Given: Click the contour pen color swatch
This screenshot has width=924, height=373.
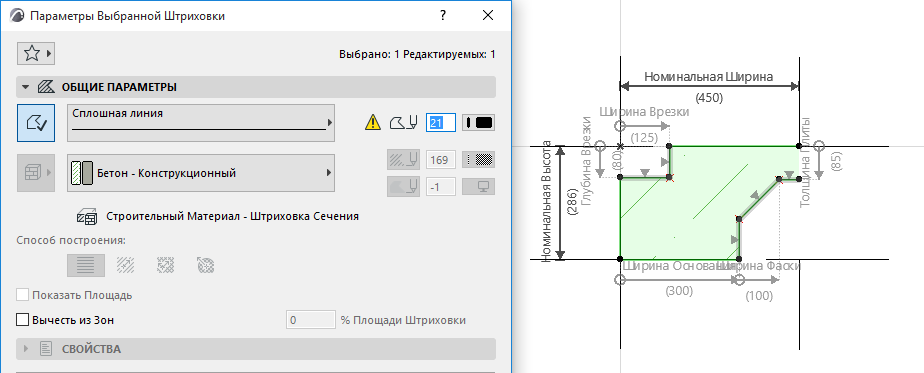Looking at the screenshot, I should 478,123.
